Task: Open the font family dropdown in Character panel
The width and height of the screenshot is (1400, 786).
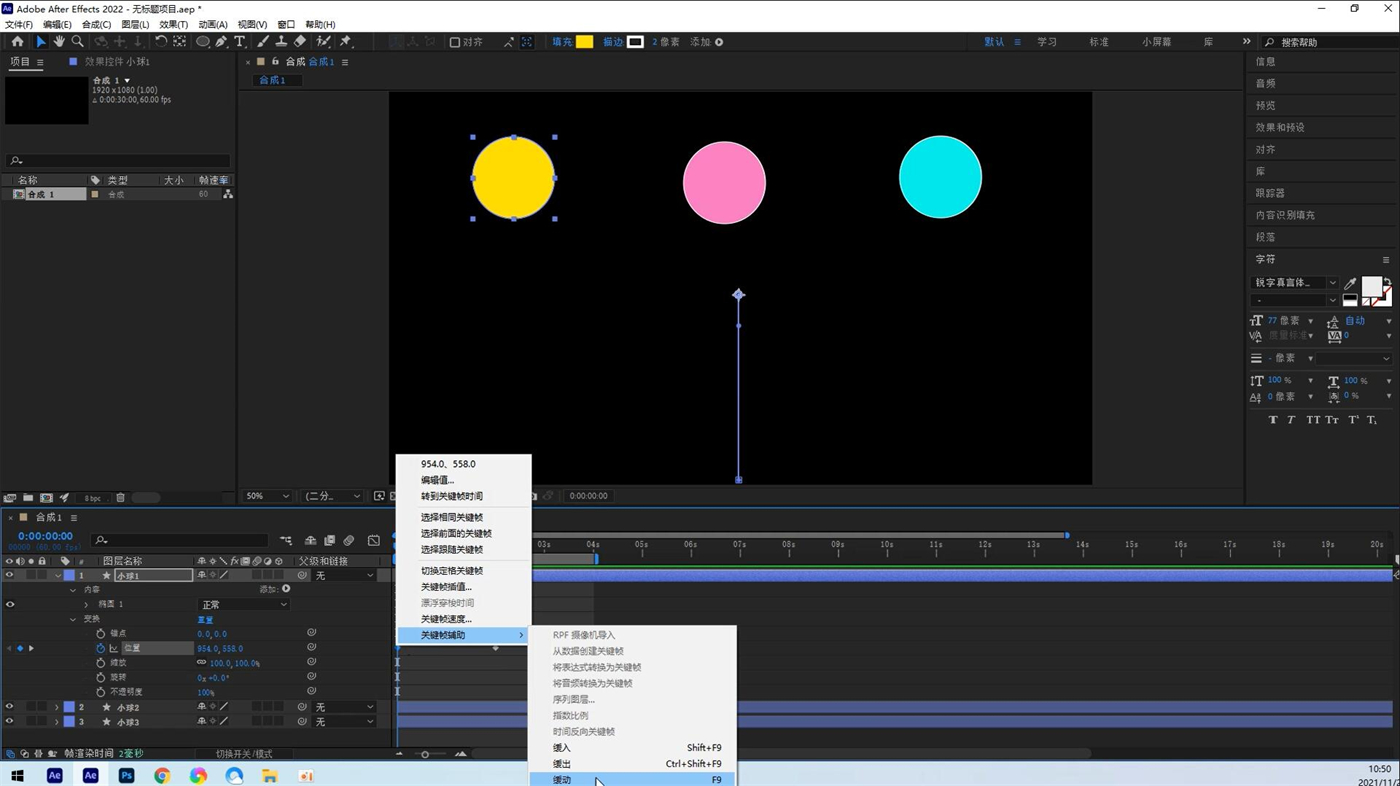Action: click(x=1294, y=283)
